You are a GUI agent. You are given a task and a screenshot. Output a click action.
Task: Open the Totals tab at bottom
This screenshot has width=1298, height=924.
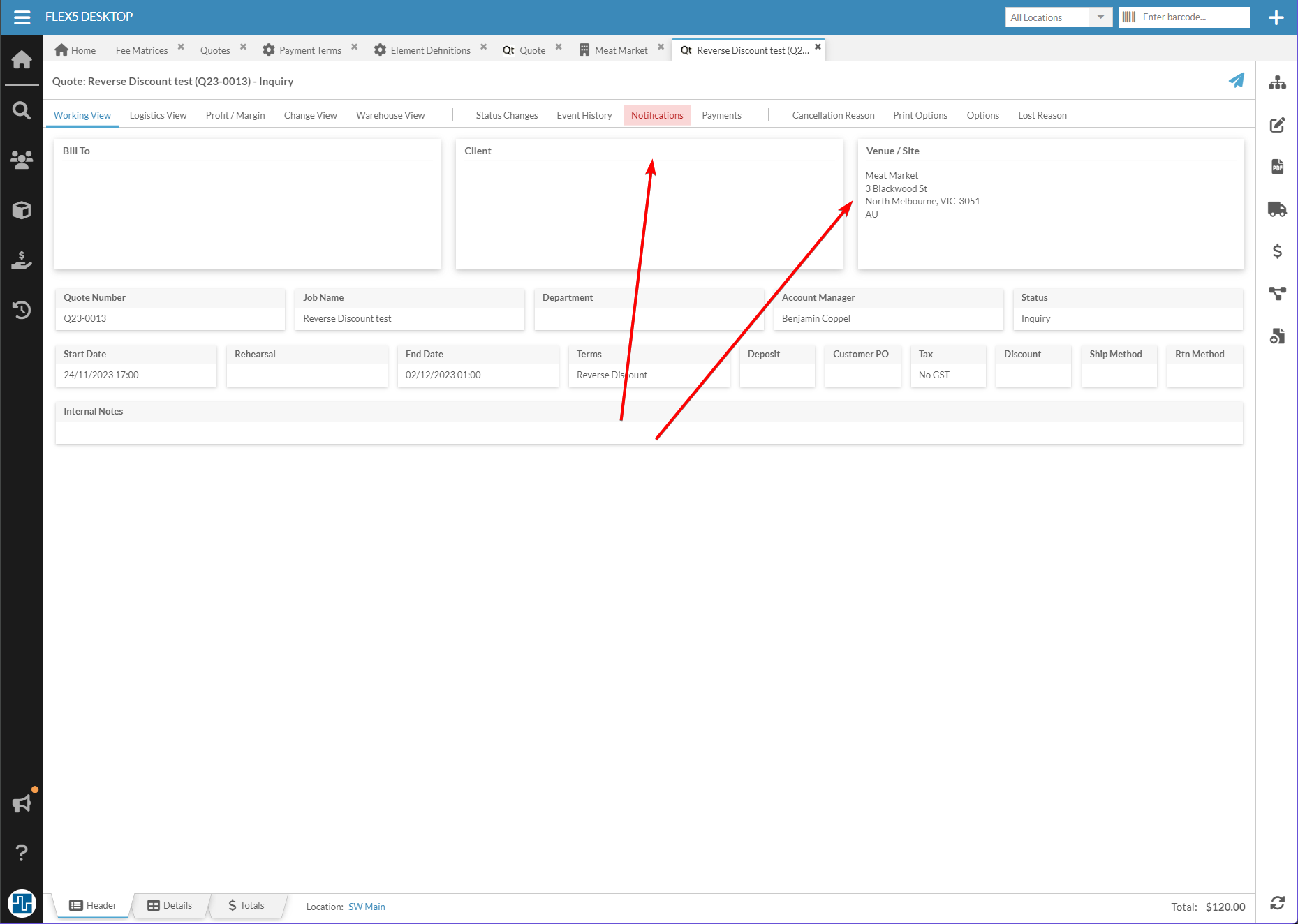pyautogui.click(x=246, y=905)
